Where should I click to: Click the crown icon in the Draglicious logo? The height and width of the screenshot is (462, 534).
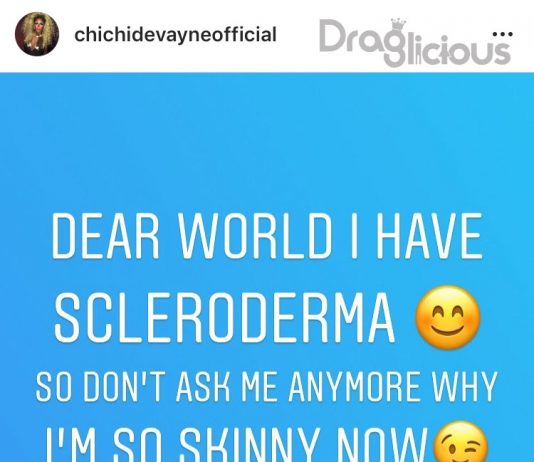click(398, 26)
